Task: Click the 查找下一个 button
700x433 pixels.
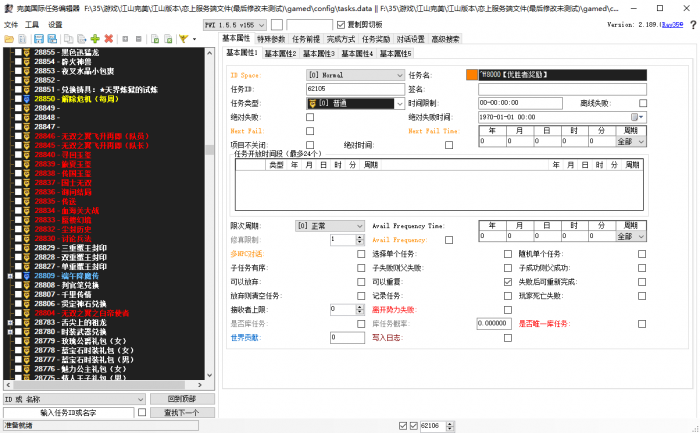Action: pyautogui.click(x=176, y=412)
